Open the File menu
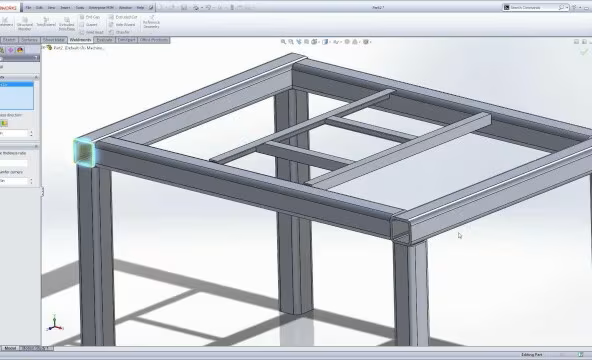 click(28, 8)
